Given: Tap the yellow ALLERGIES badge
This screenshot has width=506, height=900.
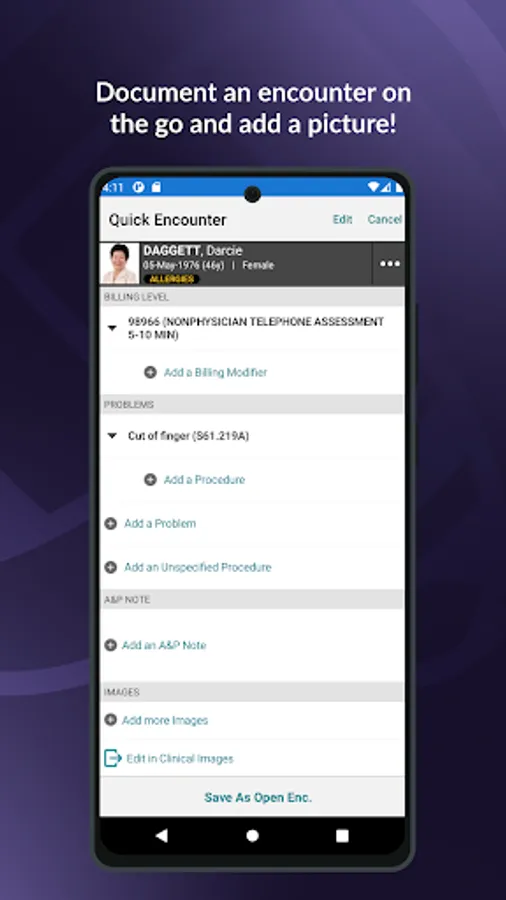Looking at the screenshot, I should (x=172, y=279).
